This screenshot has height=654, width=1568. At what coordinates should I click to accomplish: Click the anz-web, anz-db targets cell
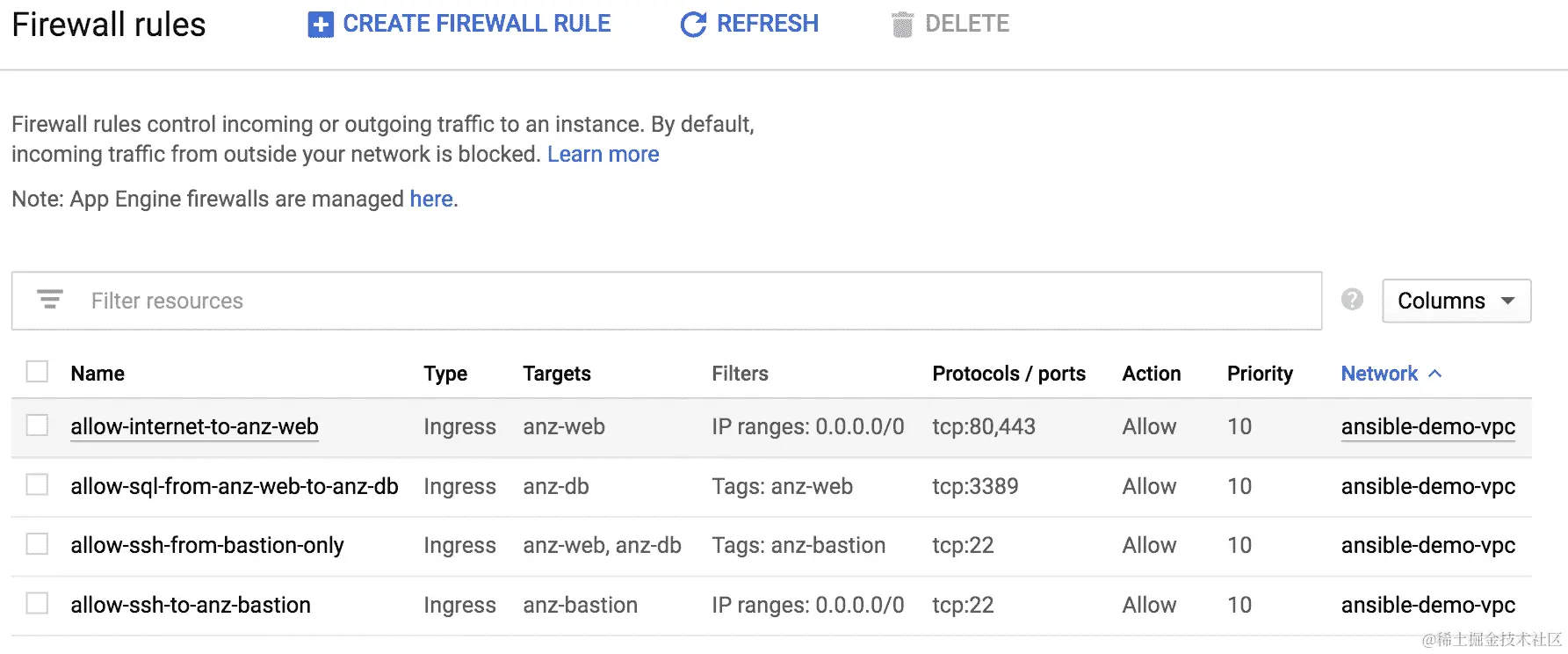(602, 545)
